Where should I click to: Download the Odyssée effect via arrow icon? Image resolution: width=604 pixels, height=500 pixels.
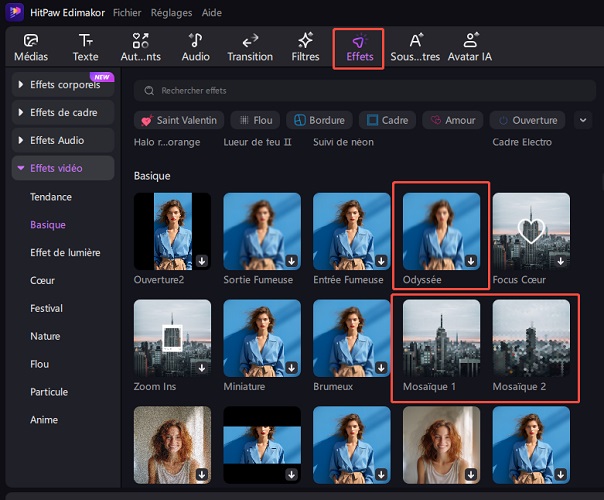[x=470, y=260]
